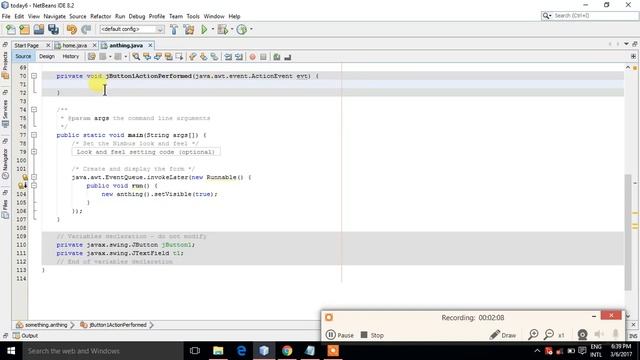
Task: Comment the current line via toolbar icon
Action: (x=277, y=57)
